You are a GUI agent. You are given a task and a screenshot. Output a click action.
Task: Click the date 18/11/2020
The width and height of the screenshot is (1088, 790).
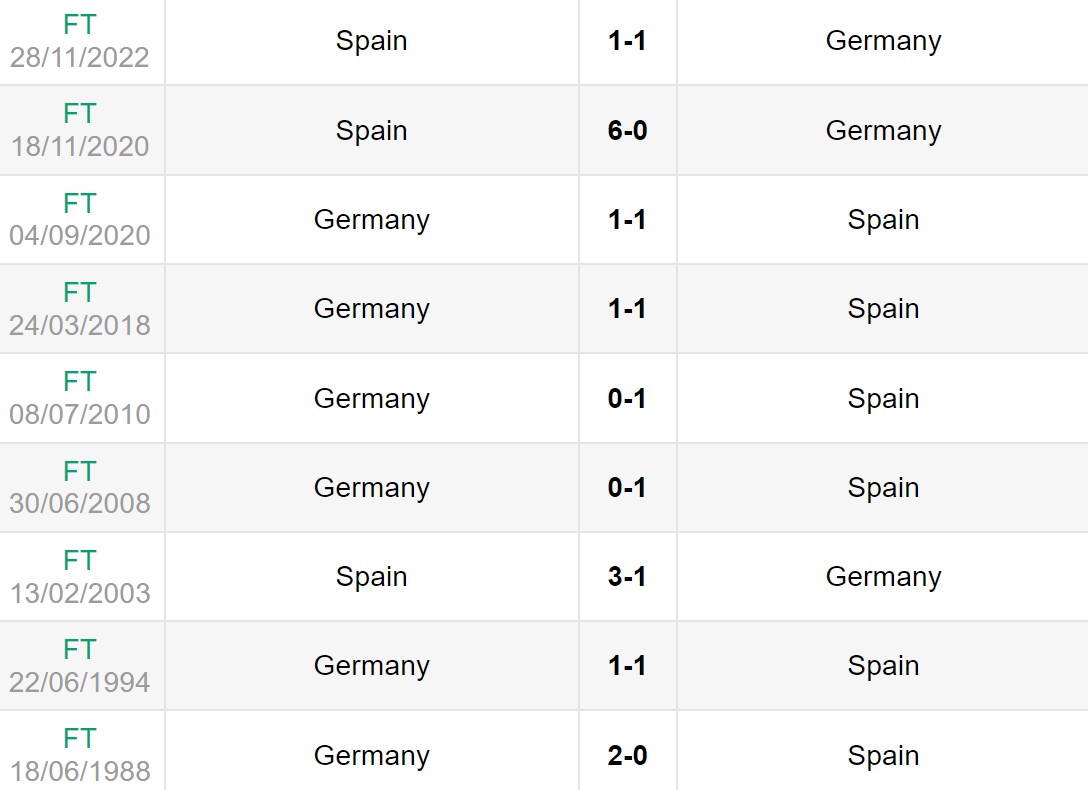pos(80,146)
